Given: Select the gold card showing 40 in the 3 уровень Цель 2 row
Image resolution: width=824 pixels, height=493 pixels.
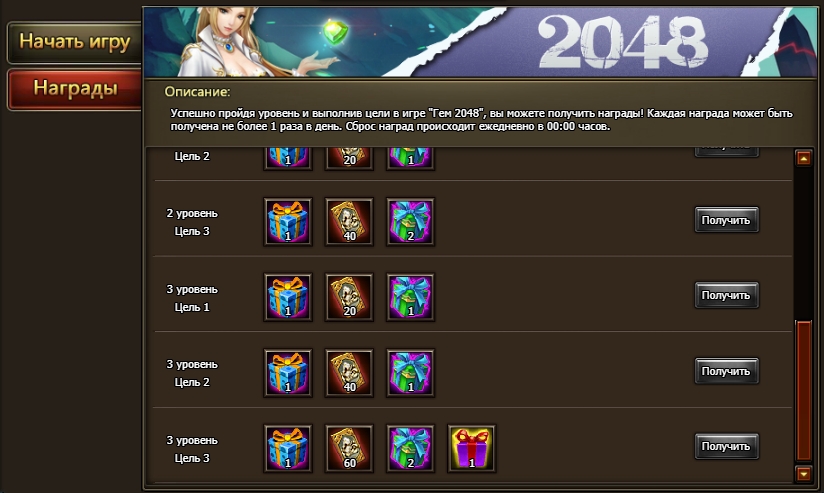Looking at the screenshot, I should pos(349,373).
